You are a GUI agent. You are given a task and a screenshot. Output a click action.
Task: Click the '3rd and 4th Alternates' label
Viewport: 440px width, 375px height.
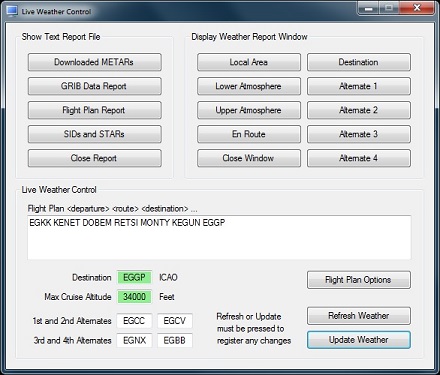click(72, 341)
